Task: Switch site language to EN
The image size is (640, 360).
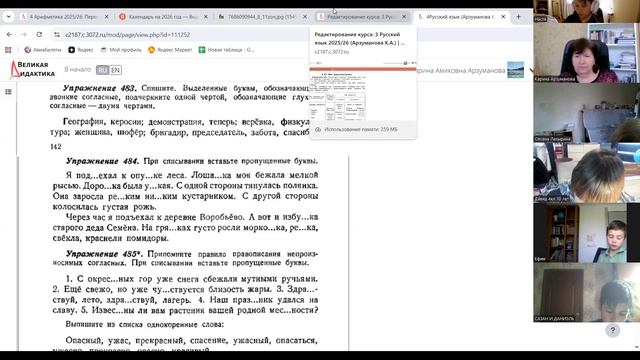Action: pyautogui.click(x=116, y=70)
